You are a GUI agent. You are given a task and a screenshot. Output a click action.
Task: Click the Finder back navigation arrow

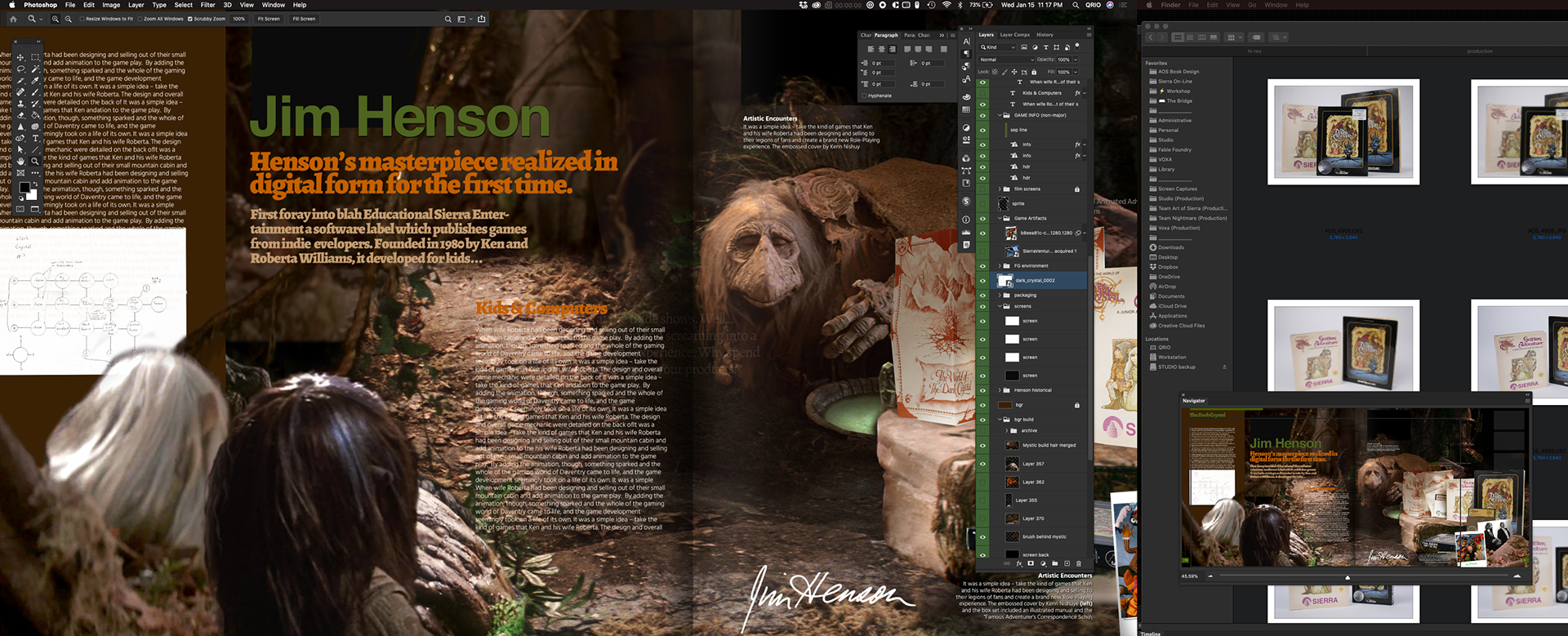1151,37
